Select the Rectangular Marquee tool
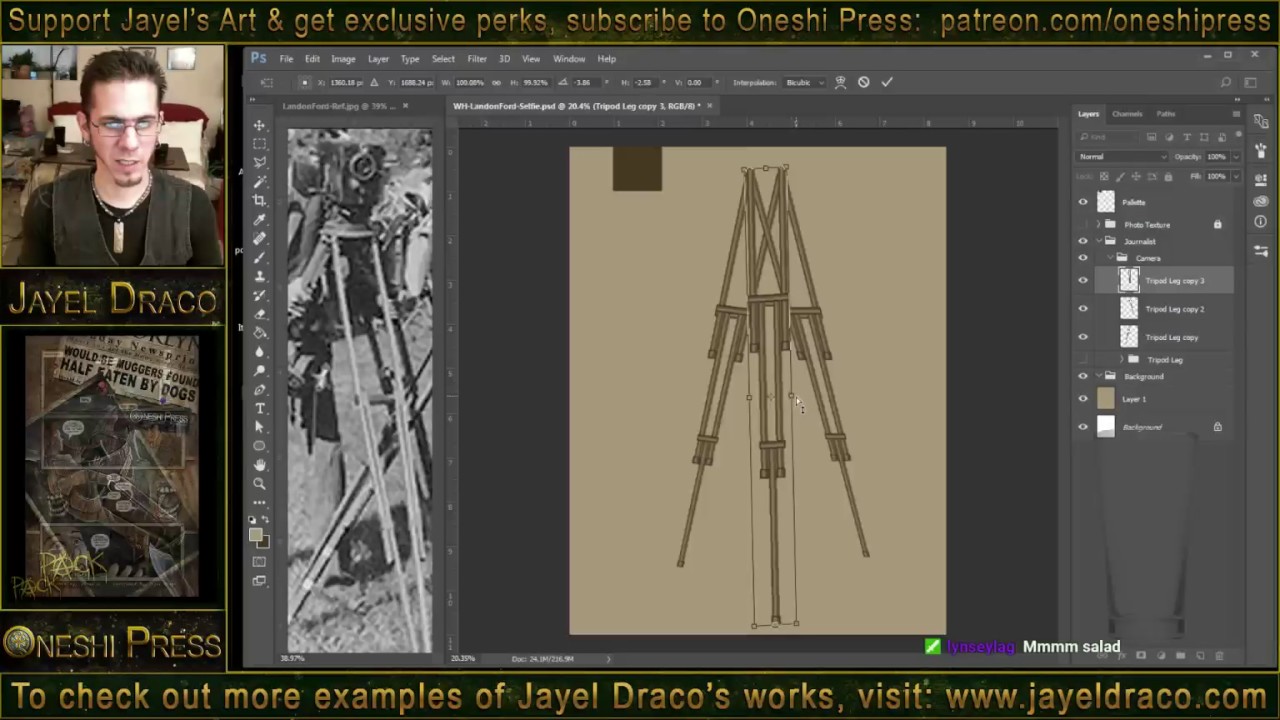1280x720 pixels. coord(259,143)
